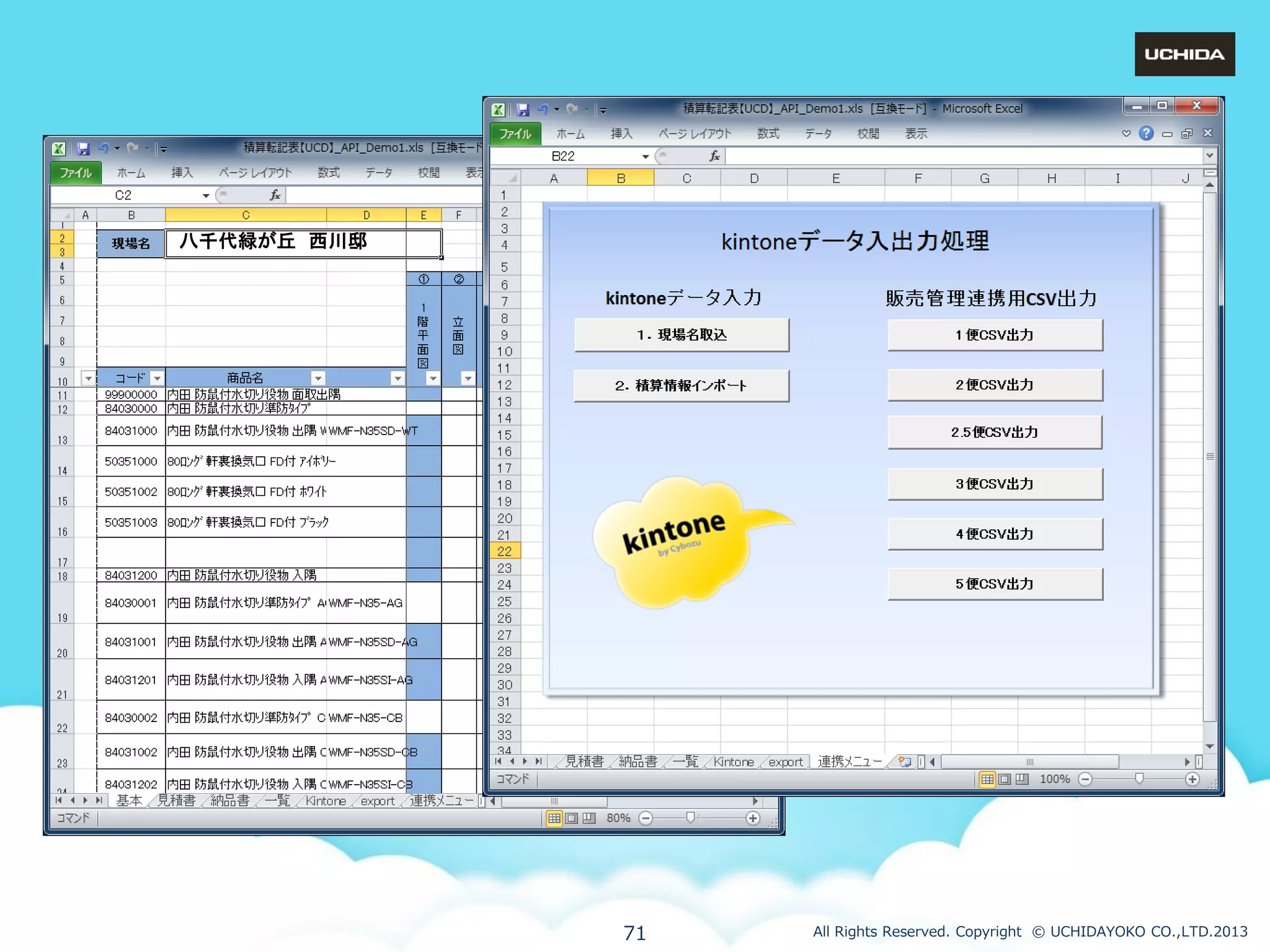Viewport: 1270px width, 952px height.
Task: Open Excel Help question mark icon
Action: (x=1146, y=133)
